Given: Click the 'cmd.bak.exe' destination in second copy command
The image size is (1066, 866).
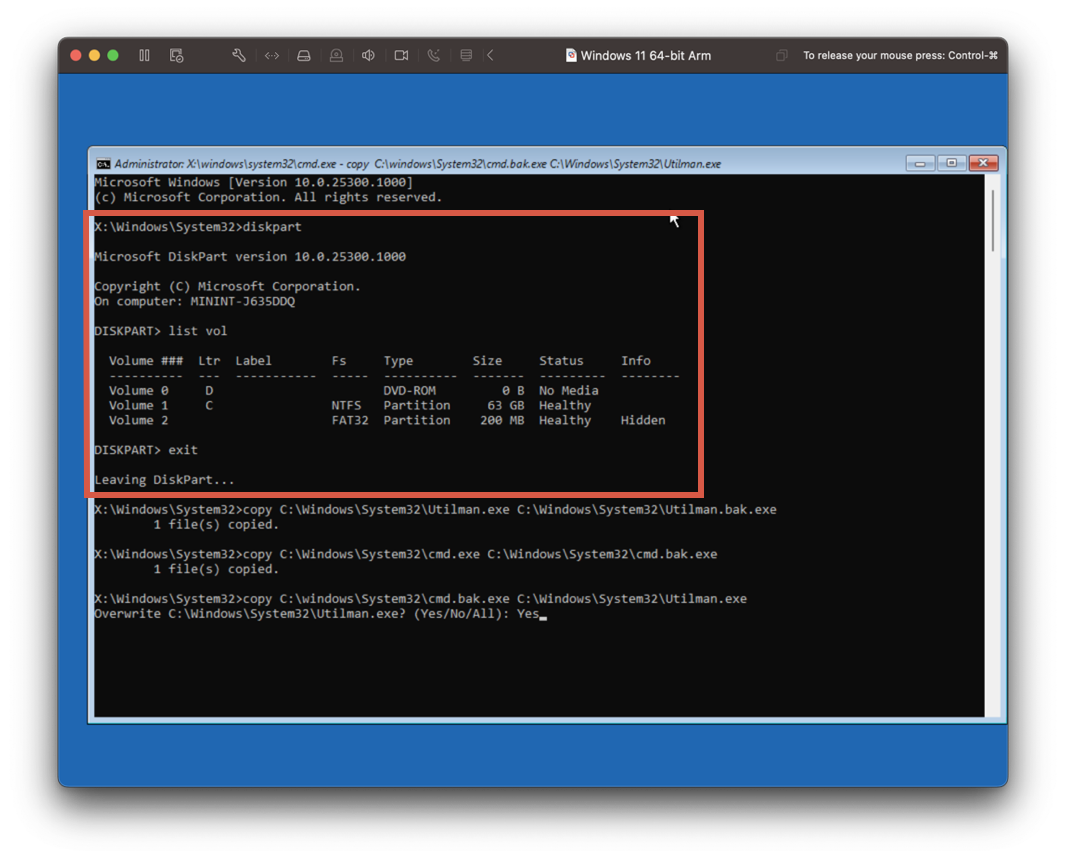Looking at the screenshot, I should click(x=602, y=555).
